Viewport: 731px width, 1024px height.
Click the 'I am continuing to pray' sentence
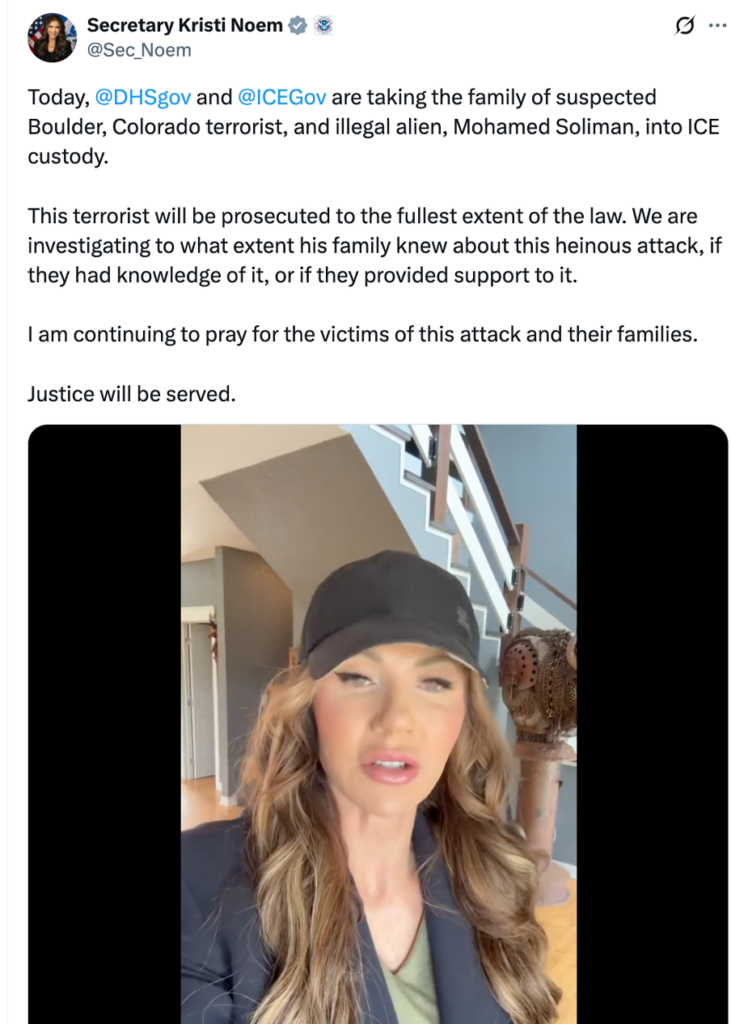point(363,334)
